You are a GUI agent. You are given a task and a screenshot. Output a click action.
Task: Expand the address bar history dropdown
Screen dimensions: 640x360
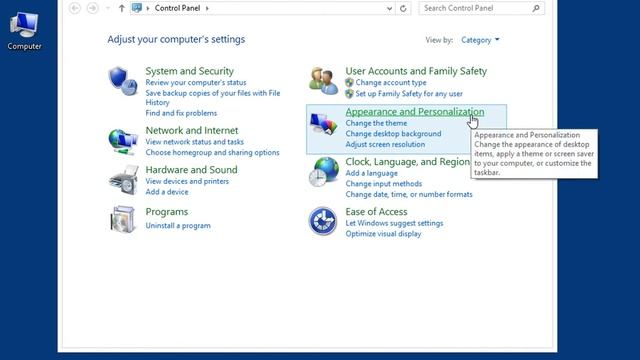(389, 8)
